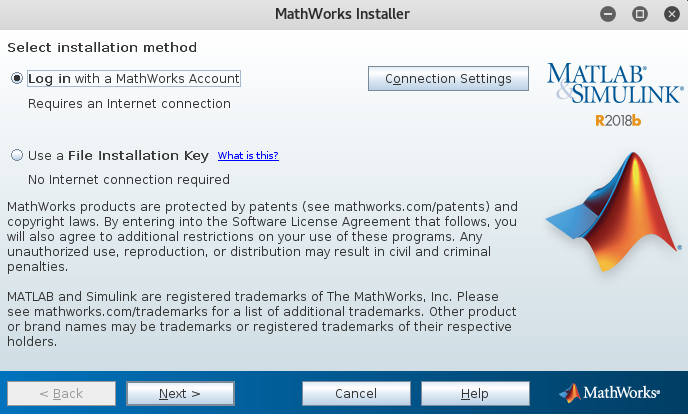
Task: Open the Help button
Action: (475, 393)
